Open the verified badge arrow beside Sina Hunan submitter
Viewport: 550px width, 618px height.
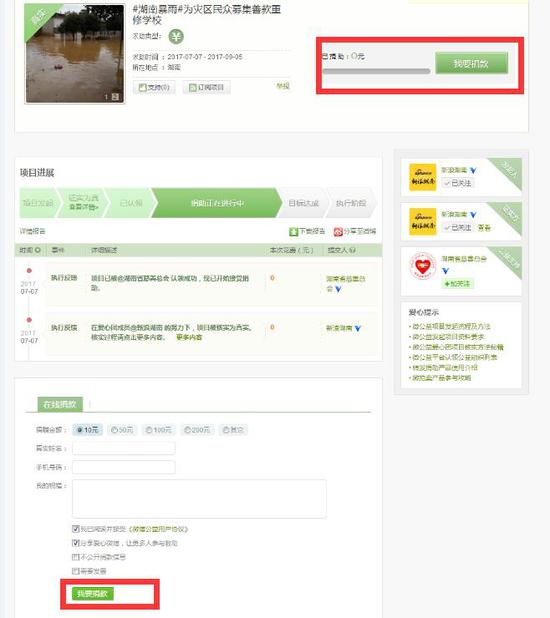pyautogui.click(x=358, y=328)
